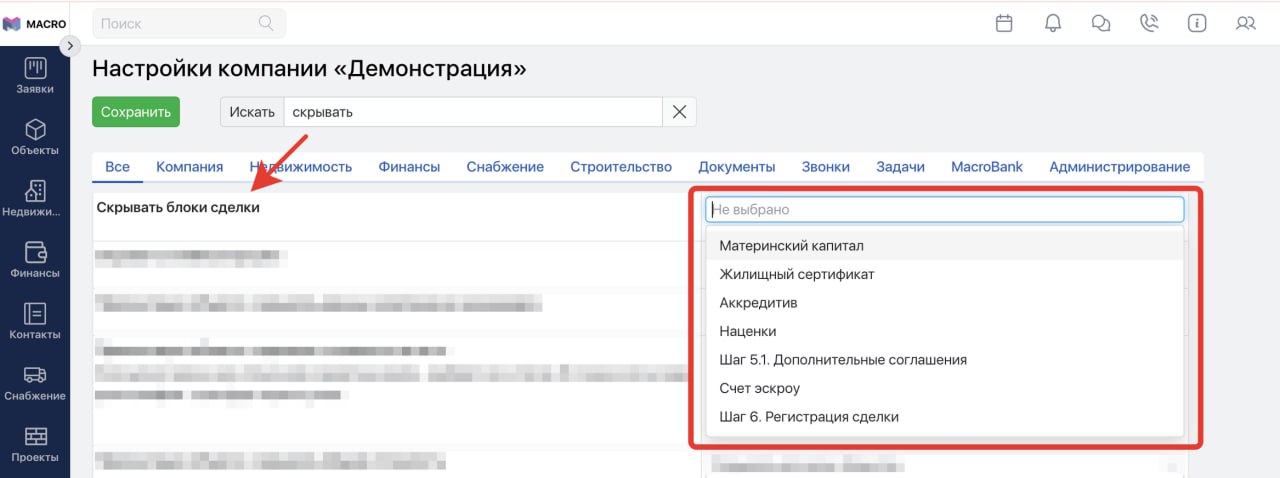Screen dimensions: 1280x478
Task: Click the green Сохранить button
Action: coord(136,112)
